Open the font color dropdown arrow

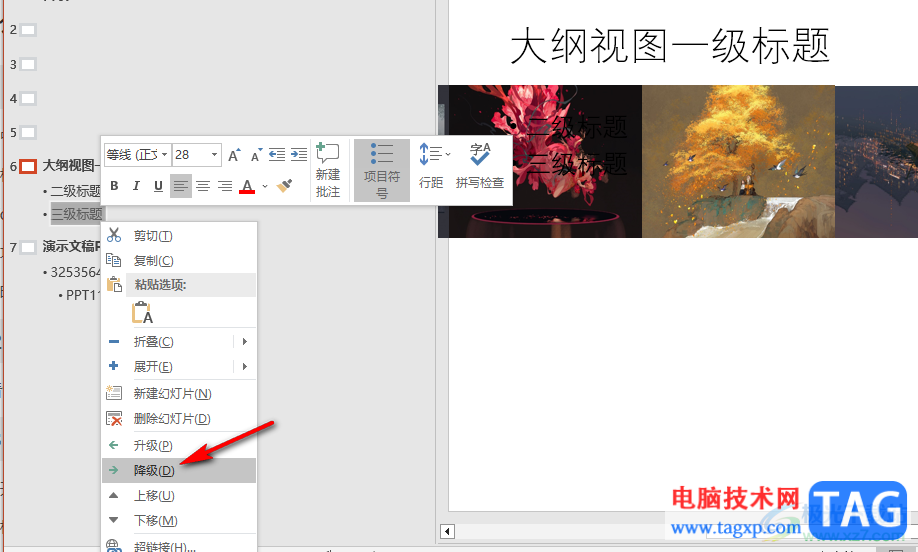point(265,186)
